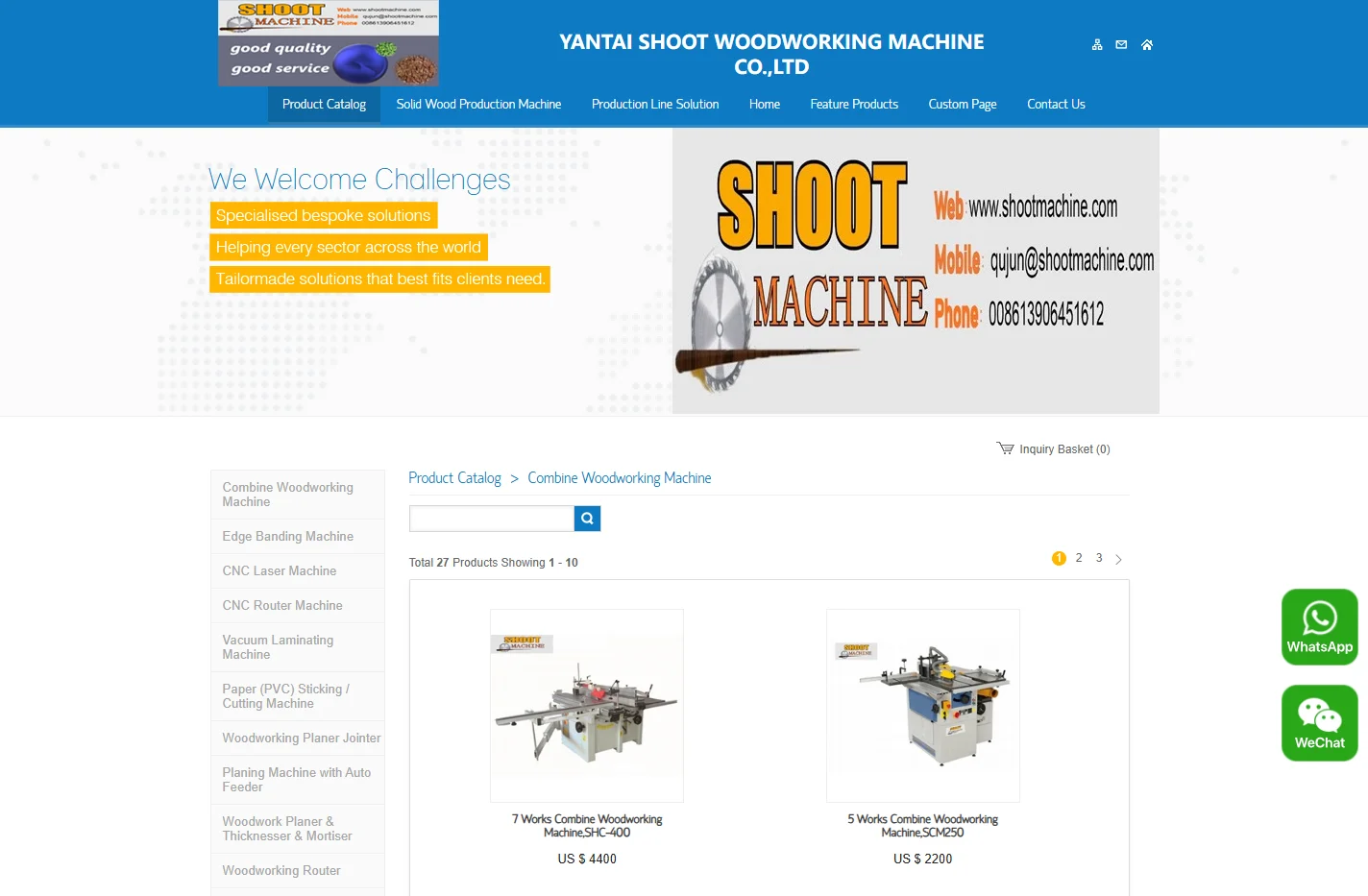Screen dimensions: 1368x896
Task: Open Production Line Solution menu
Action: click(x=655, y=105)
